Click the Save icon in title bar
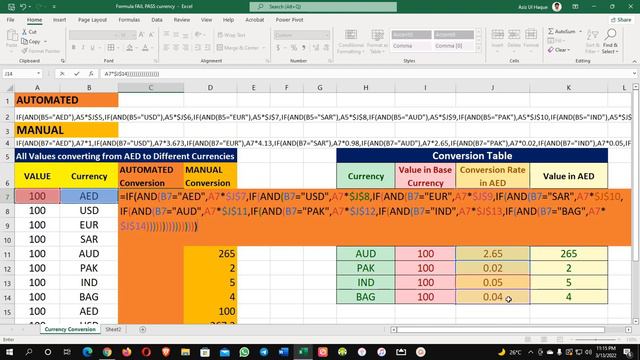 click(11, 7)
